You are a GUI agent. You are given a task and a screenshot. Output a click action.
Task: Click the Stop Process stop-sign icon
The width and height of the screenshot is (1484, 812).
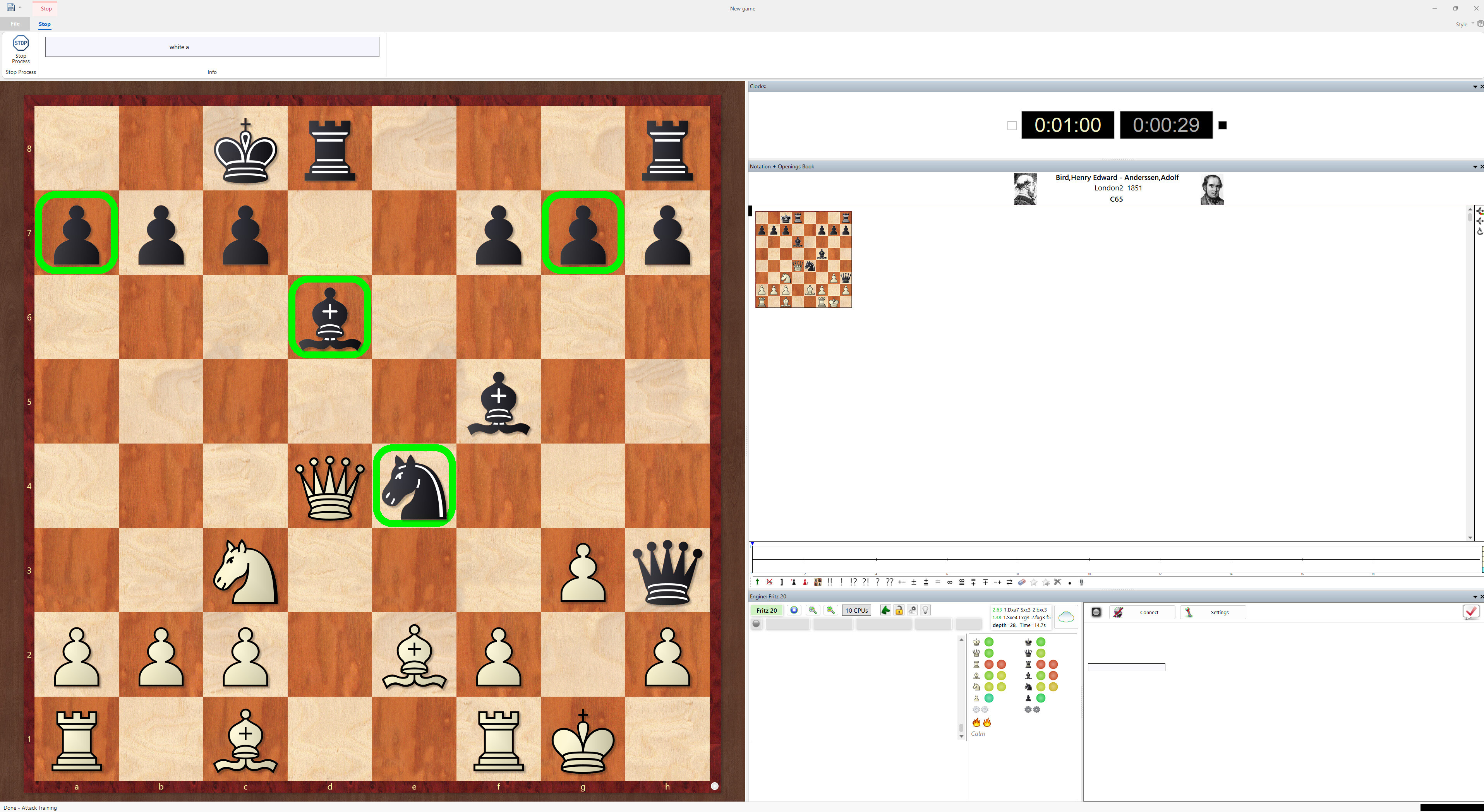pos(20,43)
